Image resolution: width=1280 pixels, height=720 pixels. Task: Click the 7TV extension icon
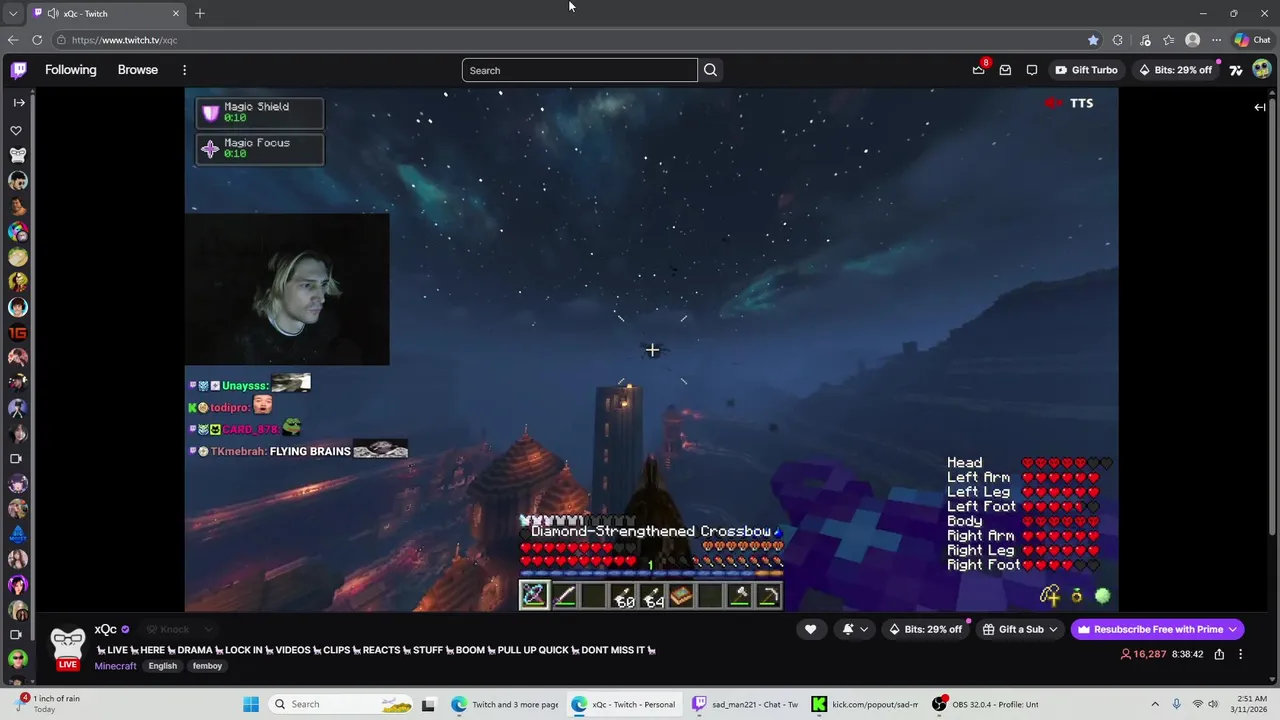tap(1236, 70)
